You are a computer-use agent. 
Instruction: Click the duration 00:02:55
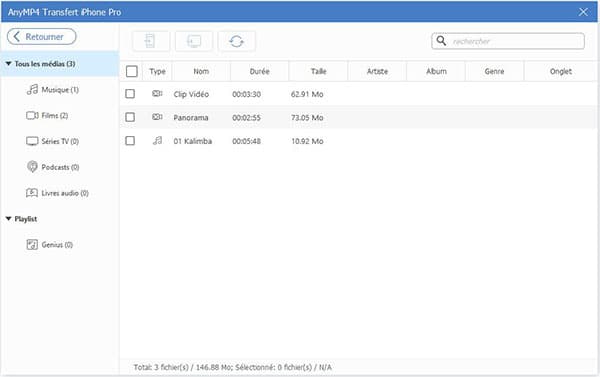[246, 118]
